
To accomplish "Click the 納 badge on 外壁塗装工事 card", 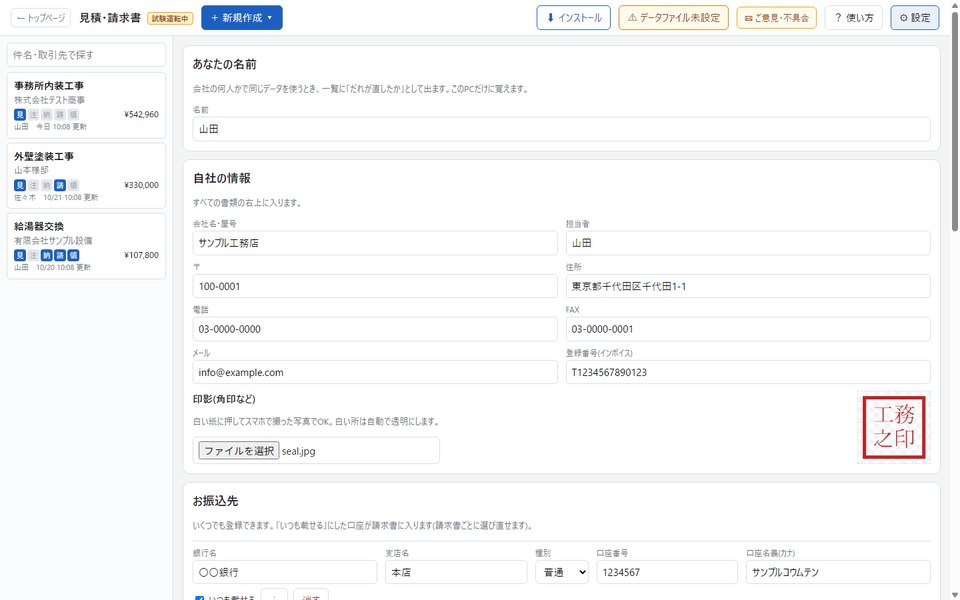I will click(x=47, y=185).
